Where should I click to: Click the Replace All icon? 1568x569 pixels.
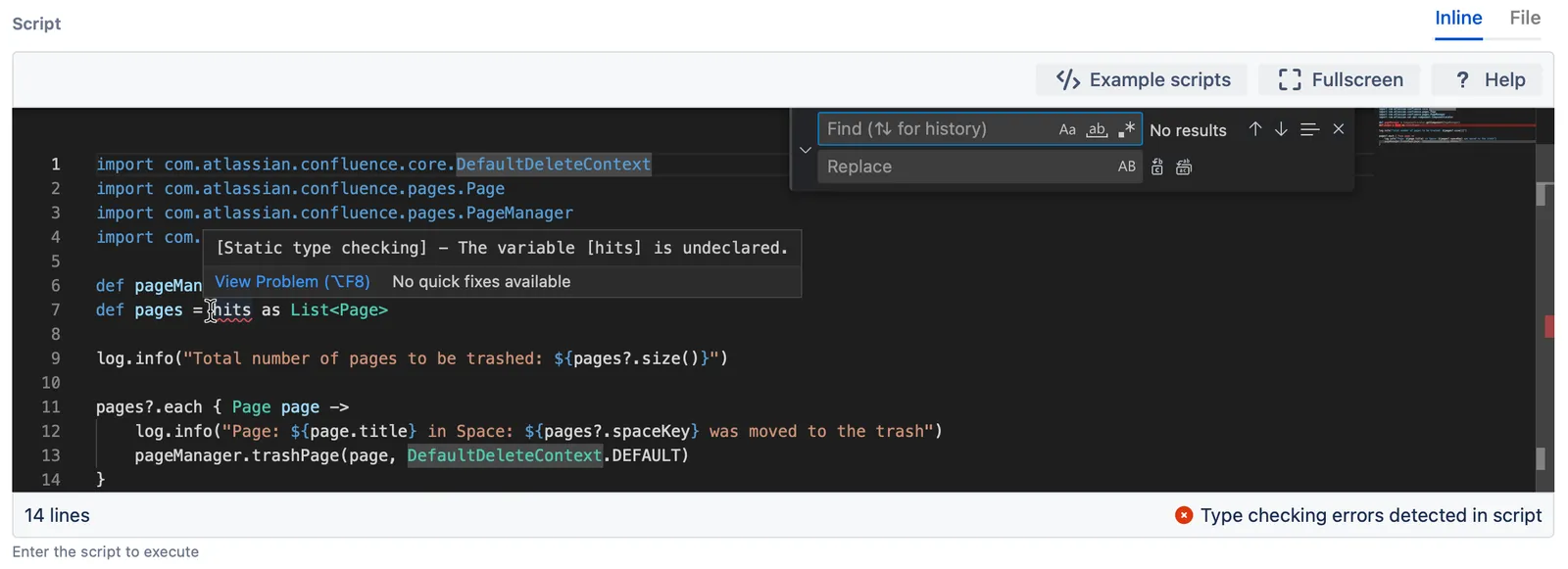coord(1184,166)
